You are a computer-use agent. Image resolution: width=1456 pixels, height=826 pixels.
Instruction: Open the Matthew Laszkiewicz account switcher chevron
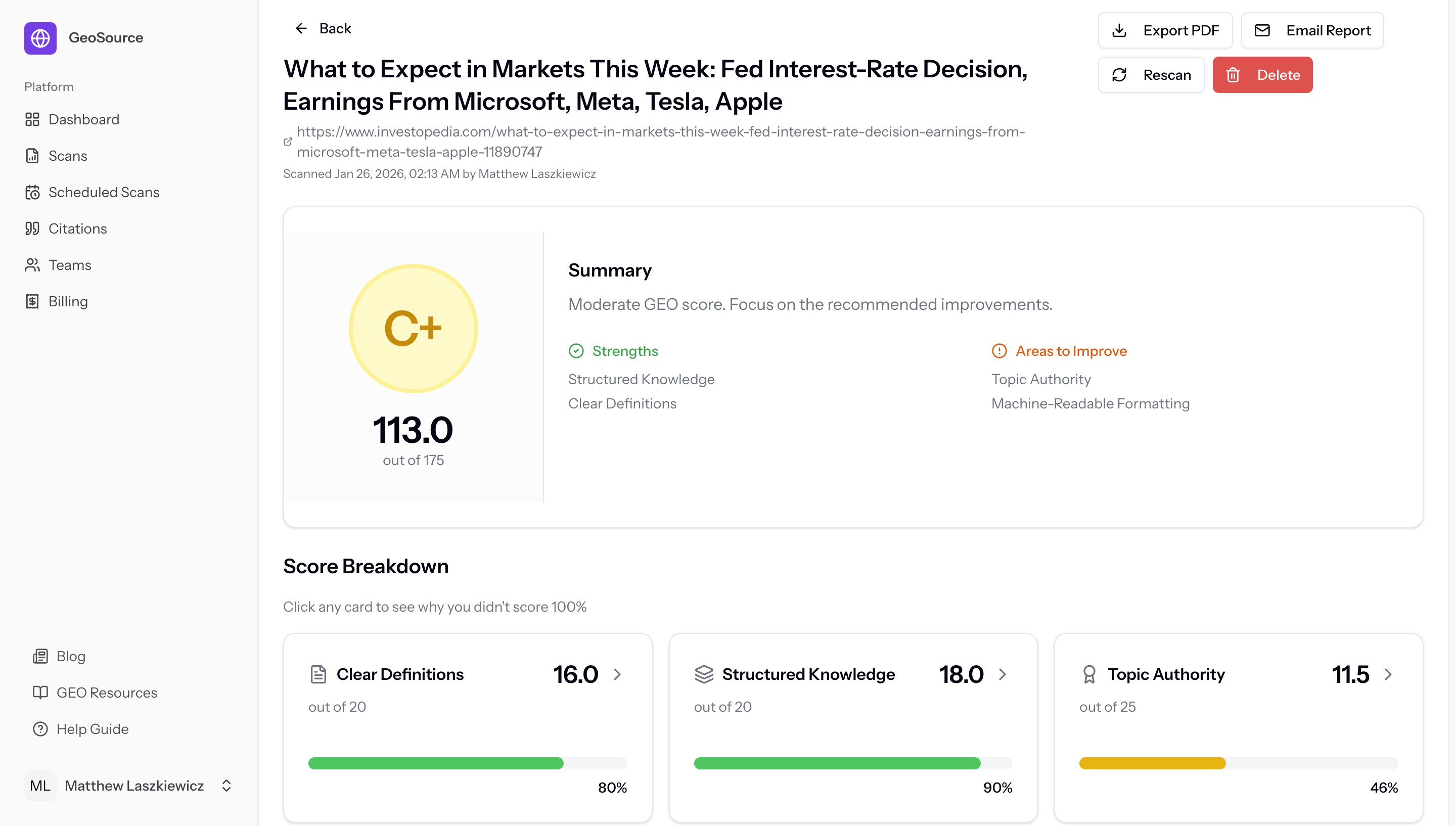226,786
